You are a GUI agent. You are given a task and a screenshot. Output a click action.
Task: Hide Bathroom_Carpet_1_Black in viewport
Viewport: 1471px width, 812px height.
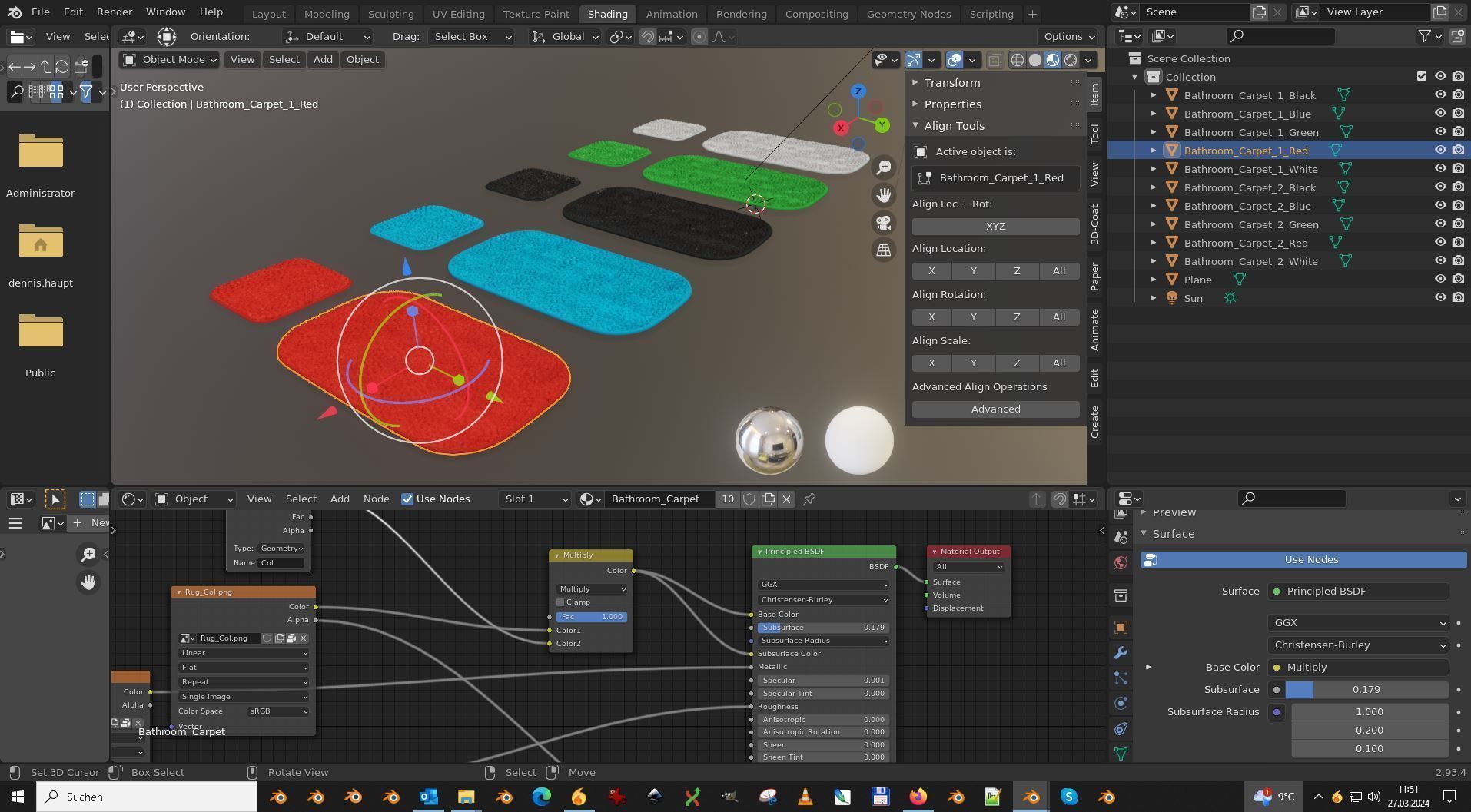(1440, 95)
